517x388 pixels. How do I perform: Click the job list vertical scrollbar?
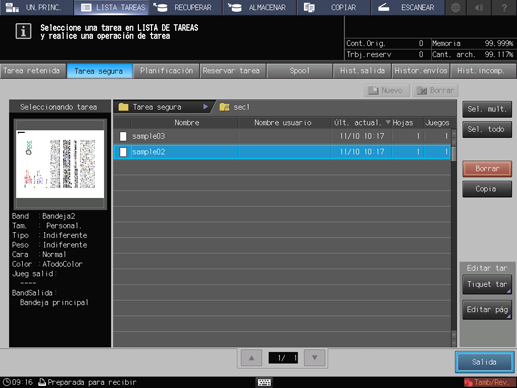coord(454,238)
